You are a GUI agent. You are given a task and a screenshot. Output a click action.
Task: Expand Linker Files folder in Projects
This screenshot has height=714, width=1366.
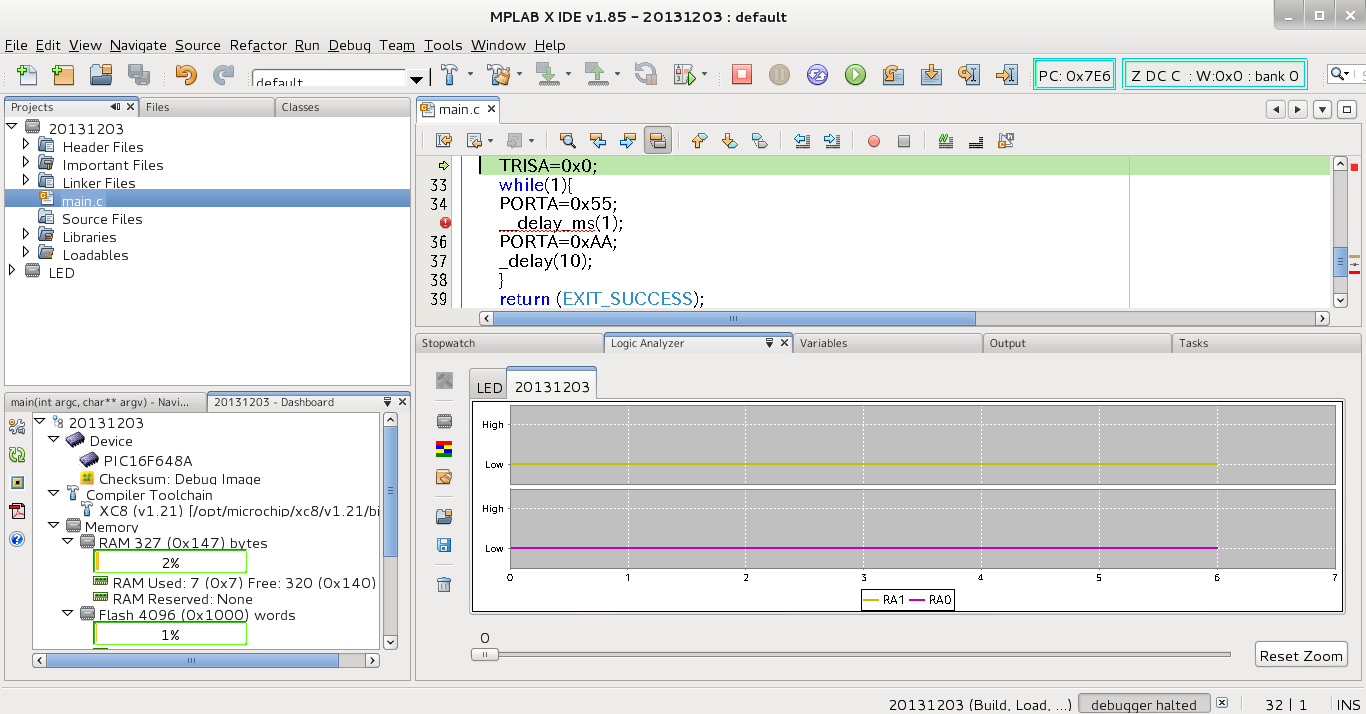coord(27,182)
